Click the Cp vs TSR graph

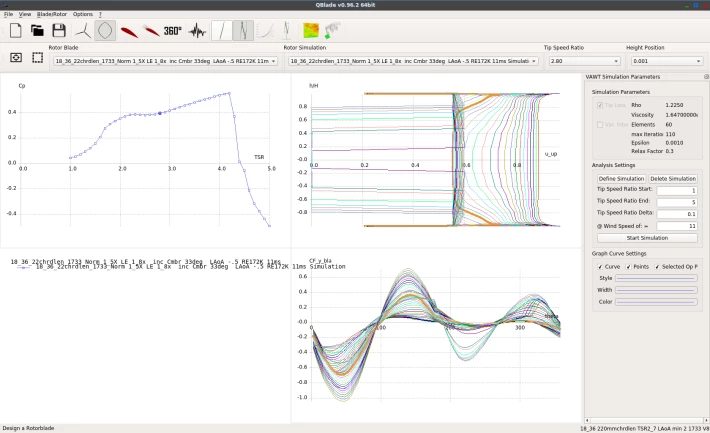coord(145,160)
